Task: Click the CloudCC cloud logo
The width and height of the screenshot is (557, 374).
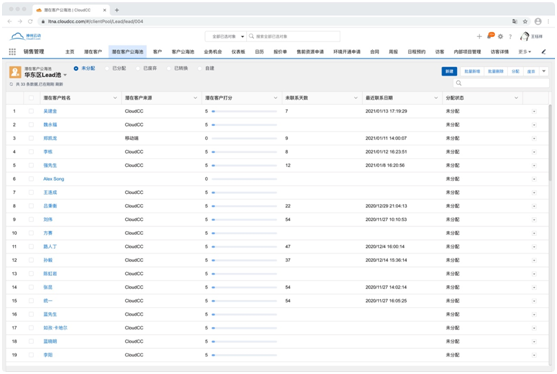Action: [x=25, y=36]
